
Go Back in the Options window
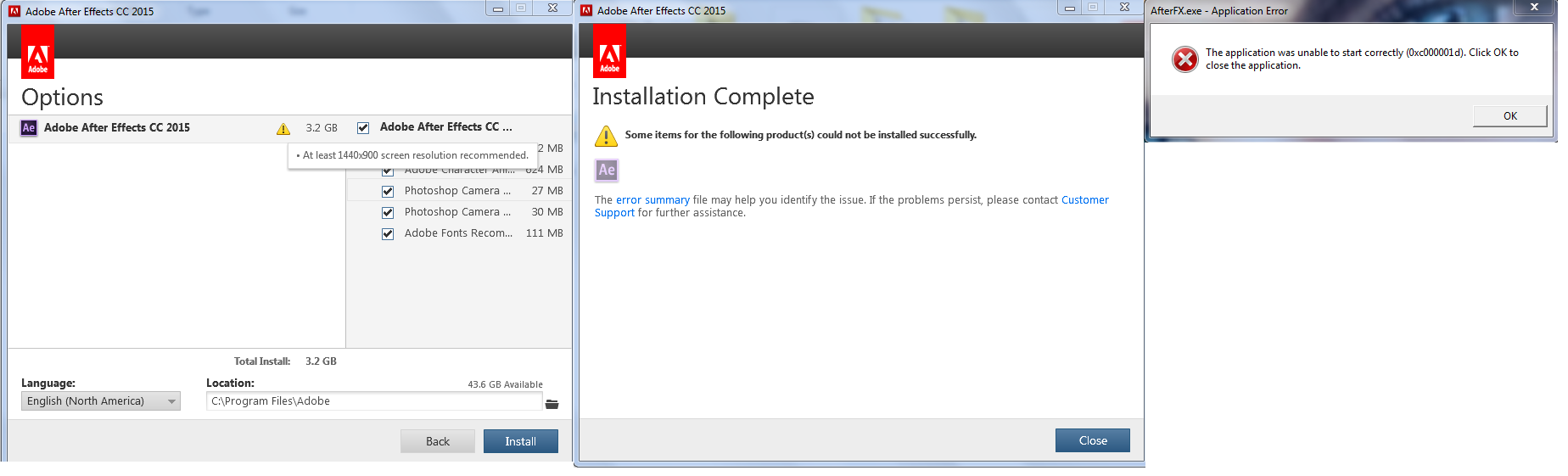click(x=438, y=441)
